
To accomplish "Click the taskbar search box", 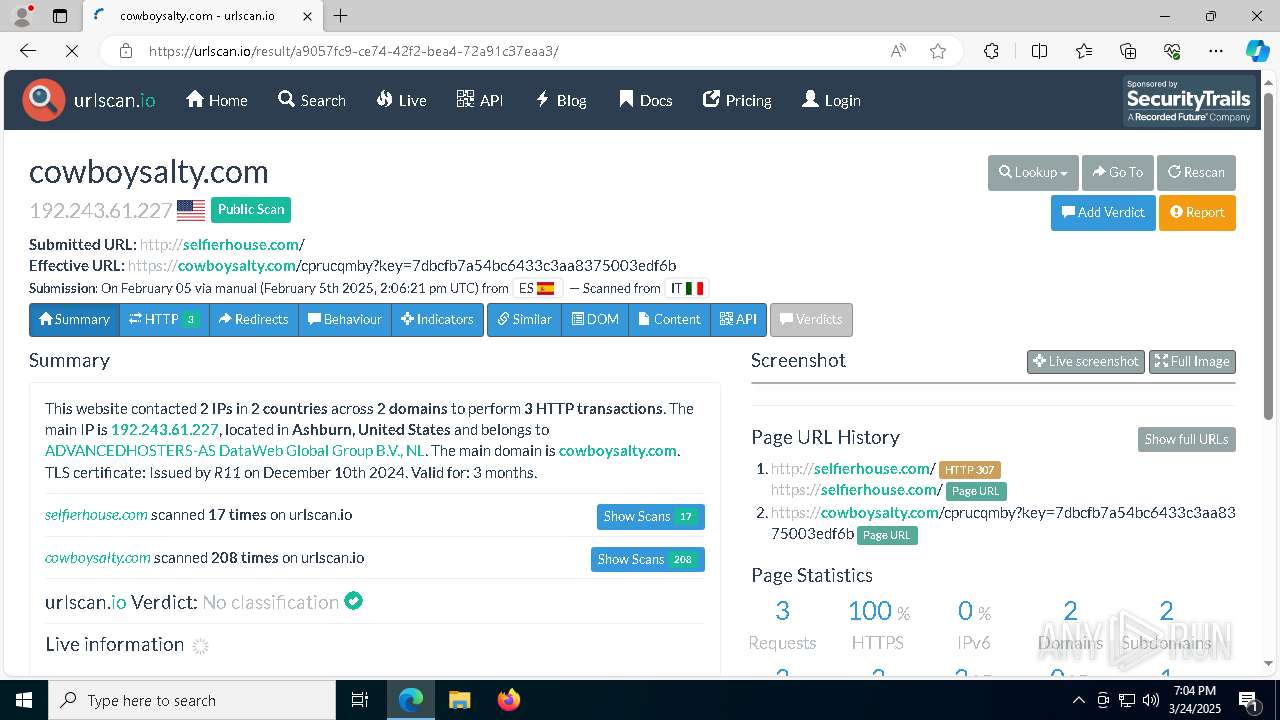I will click(x=192, y=700).
